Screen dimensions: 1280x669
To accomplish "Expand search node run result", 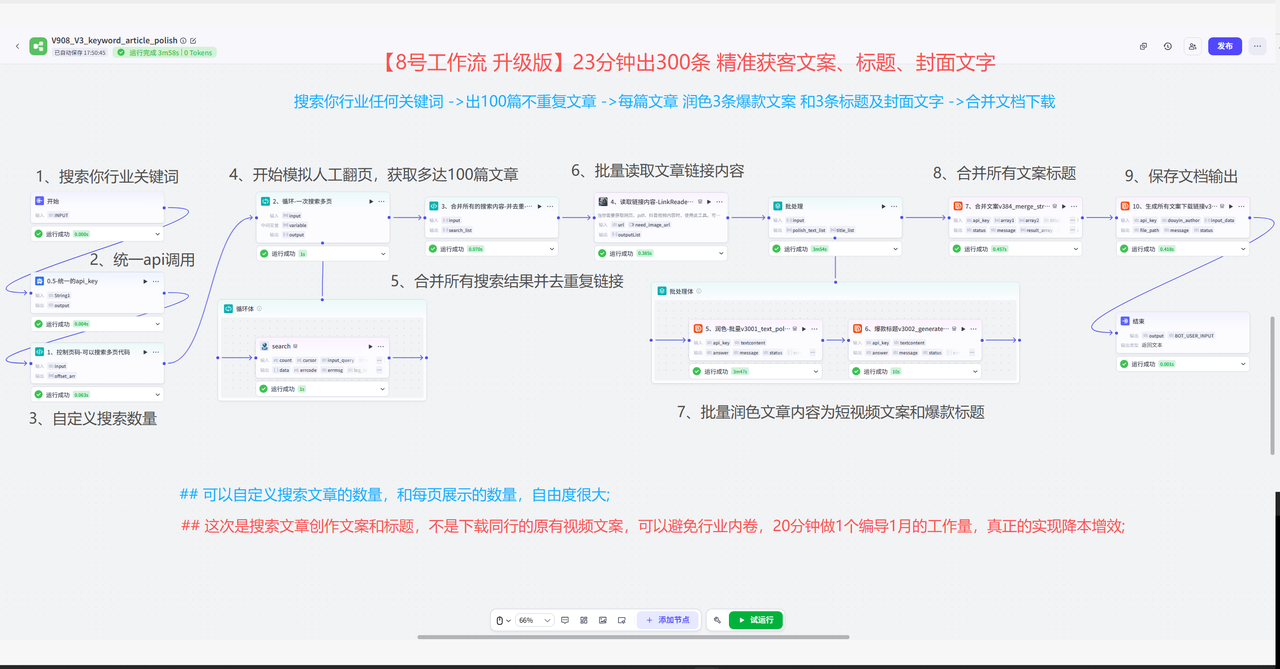I will (383, 389).
